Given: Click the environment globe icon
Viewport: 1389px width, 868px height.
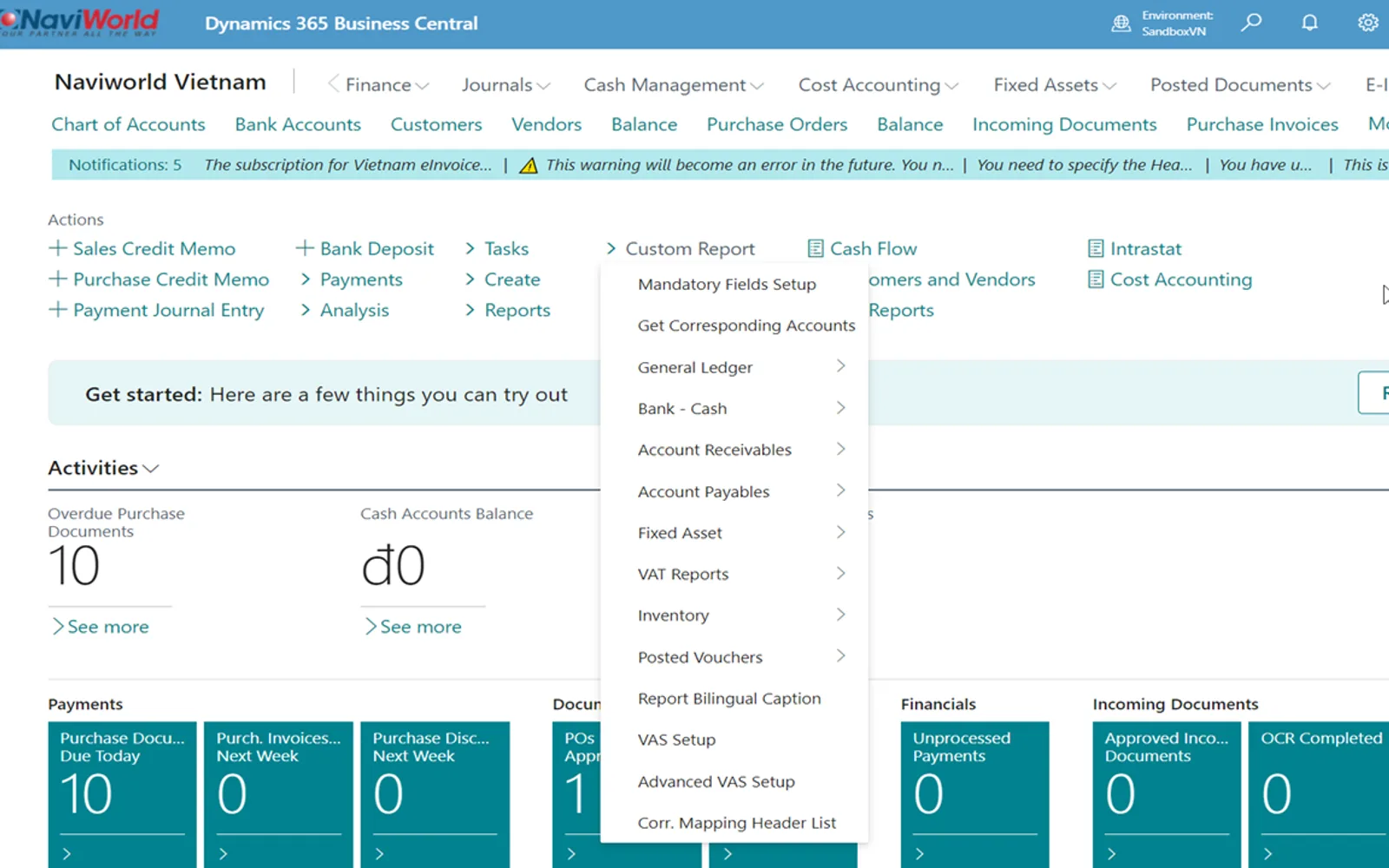Looking at the screenshot, I should [1122, 23].
